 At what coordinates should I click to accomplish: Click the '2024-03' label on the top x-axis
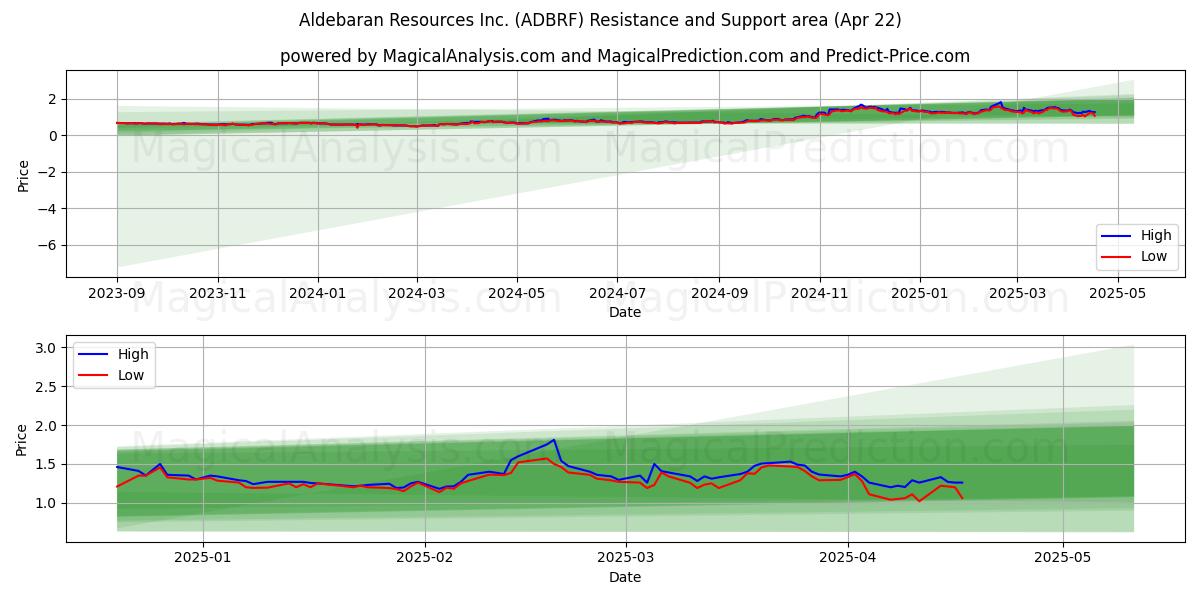pos(416,294)
